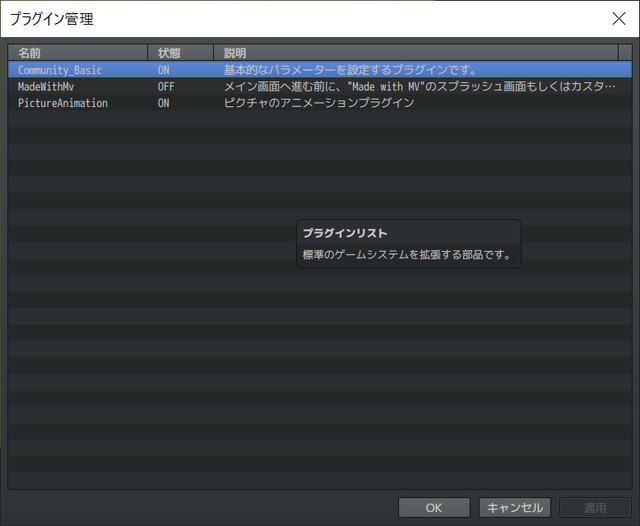The image size is (640, 526).
Task: Click the OK button
Action: click(434, 508)
